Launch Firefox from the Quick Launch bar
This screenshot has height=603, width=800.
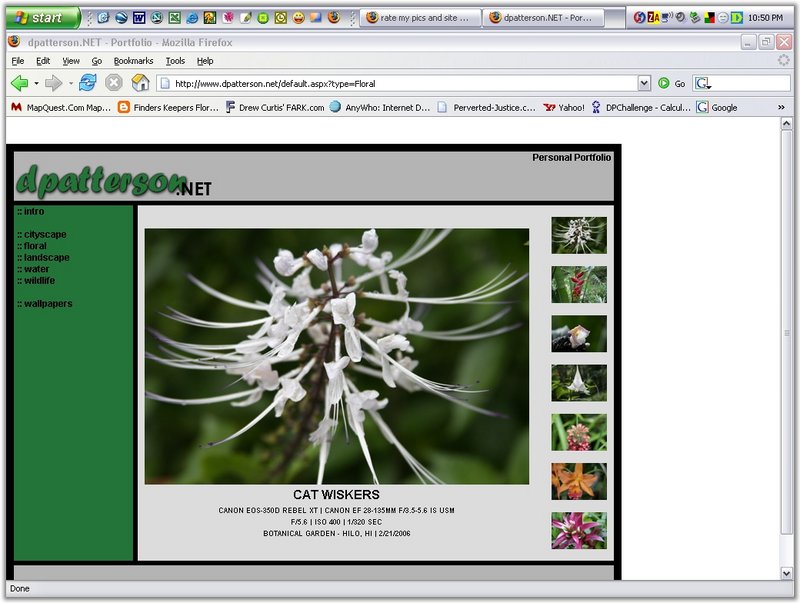coord(334,18)
